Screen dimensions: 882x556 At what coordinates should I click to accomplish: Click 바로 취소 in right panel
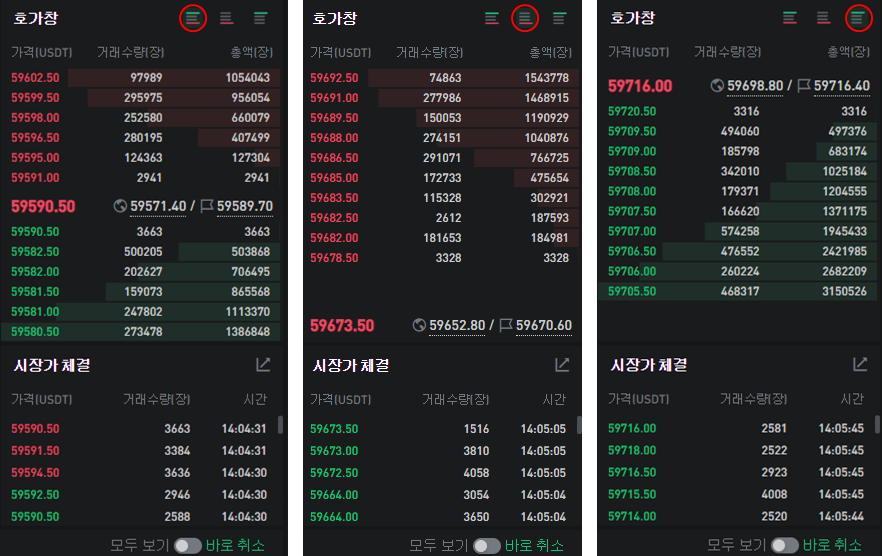pyautogui.click(x=832, y=545)
